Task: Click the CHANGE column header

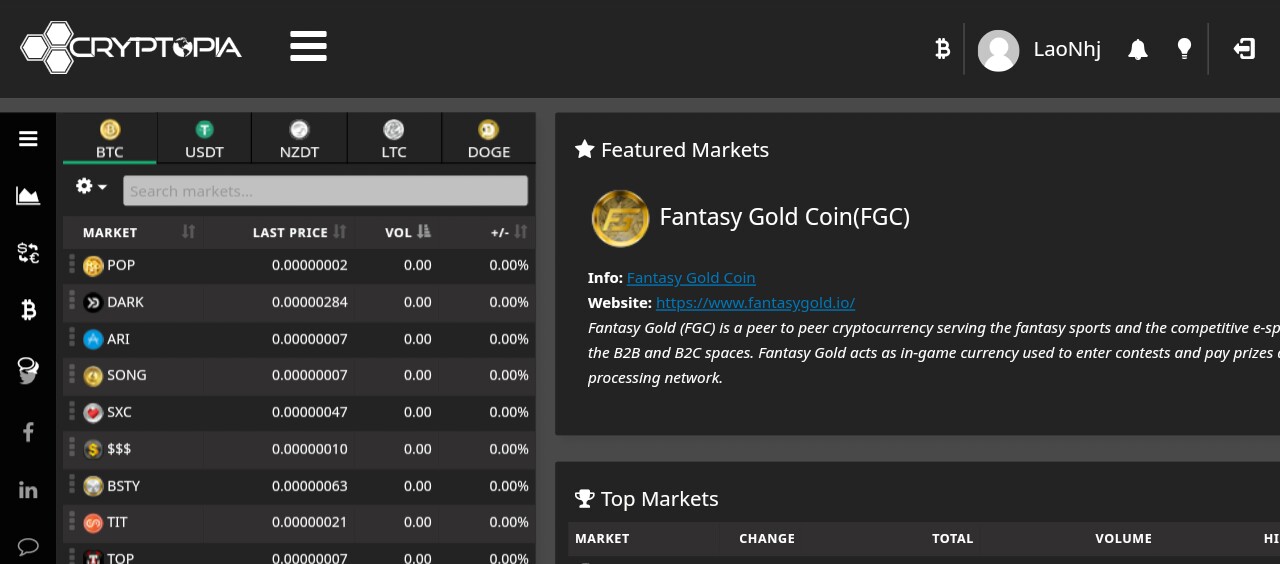Action: (767, 538)
